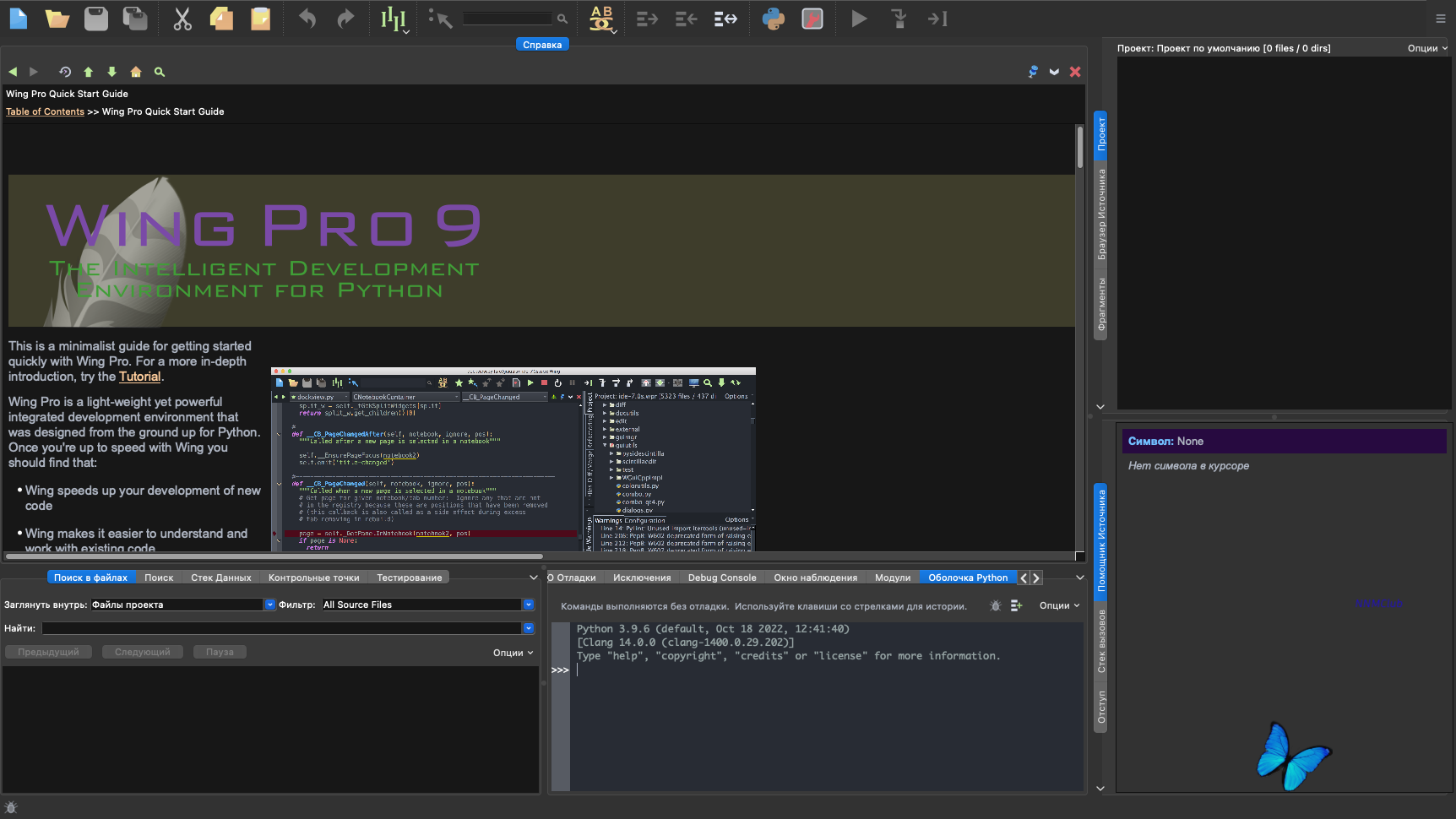Image resolution: width=1456 pixels, height=819 pixels.
Task: Run the program using the green Play icon
Action: pyautogui.click(x=858, y=18)
